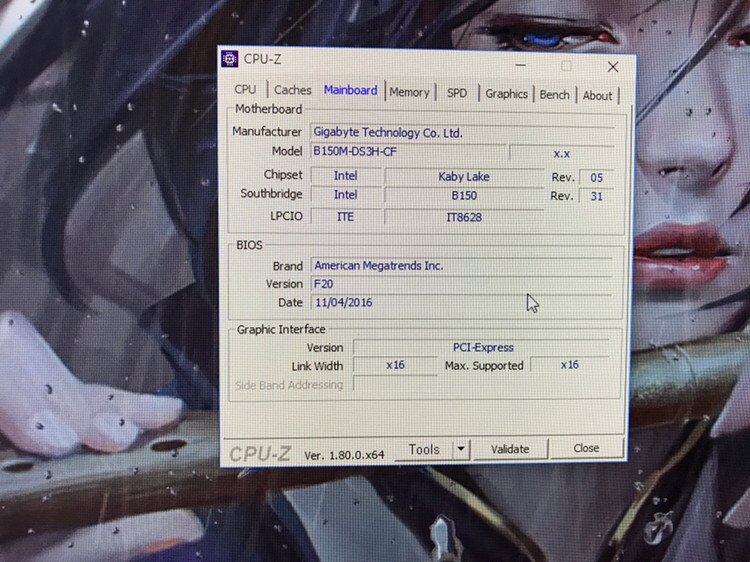750x562 pixels.
Task: Click the BIOS brand American Megatrends Inc.
Action: [462, 266]
